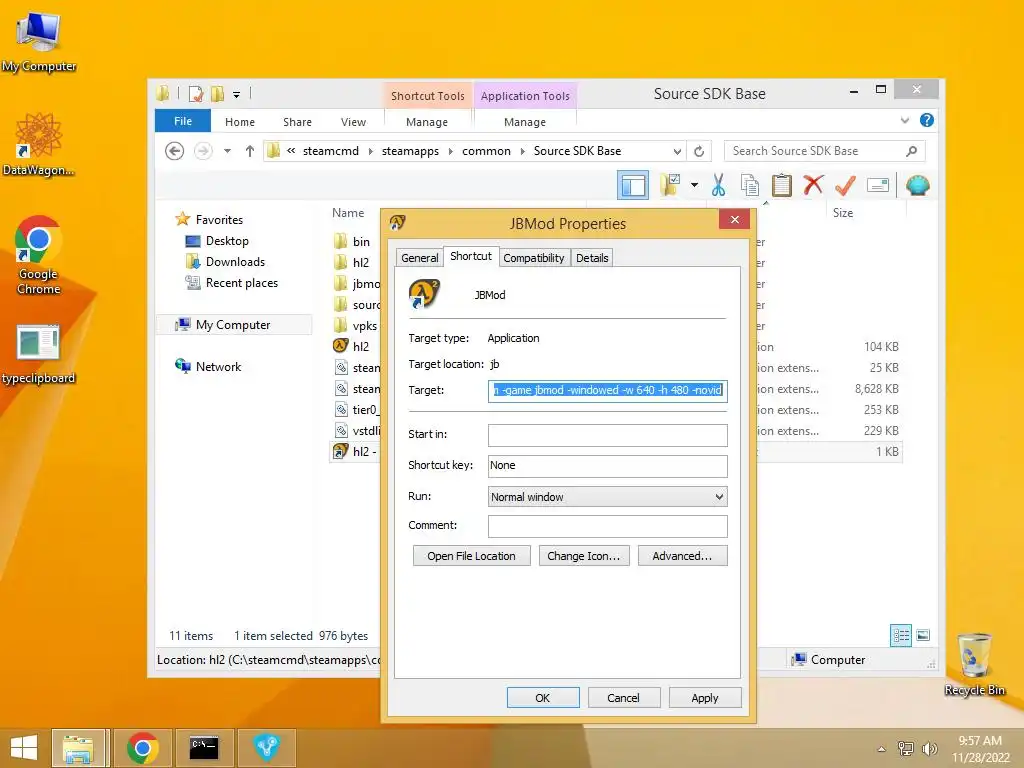Viewport: 1024px width, 768px height.
Task: Switch to Details view icon in status bar
Action: point(901,635)
